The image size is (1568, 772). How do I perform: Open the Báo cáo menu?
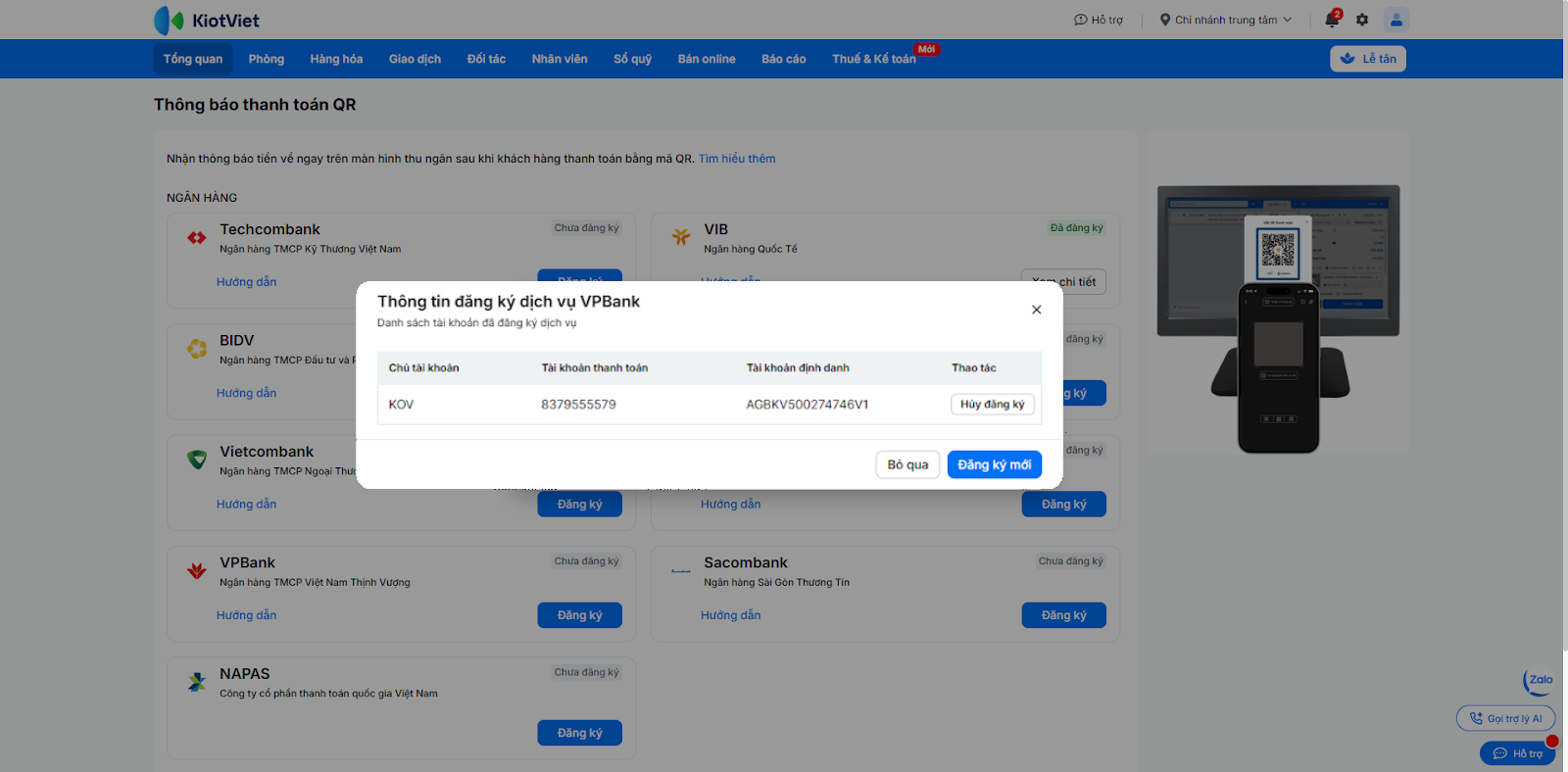(x=784, y=59)
